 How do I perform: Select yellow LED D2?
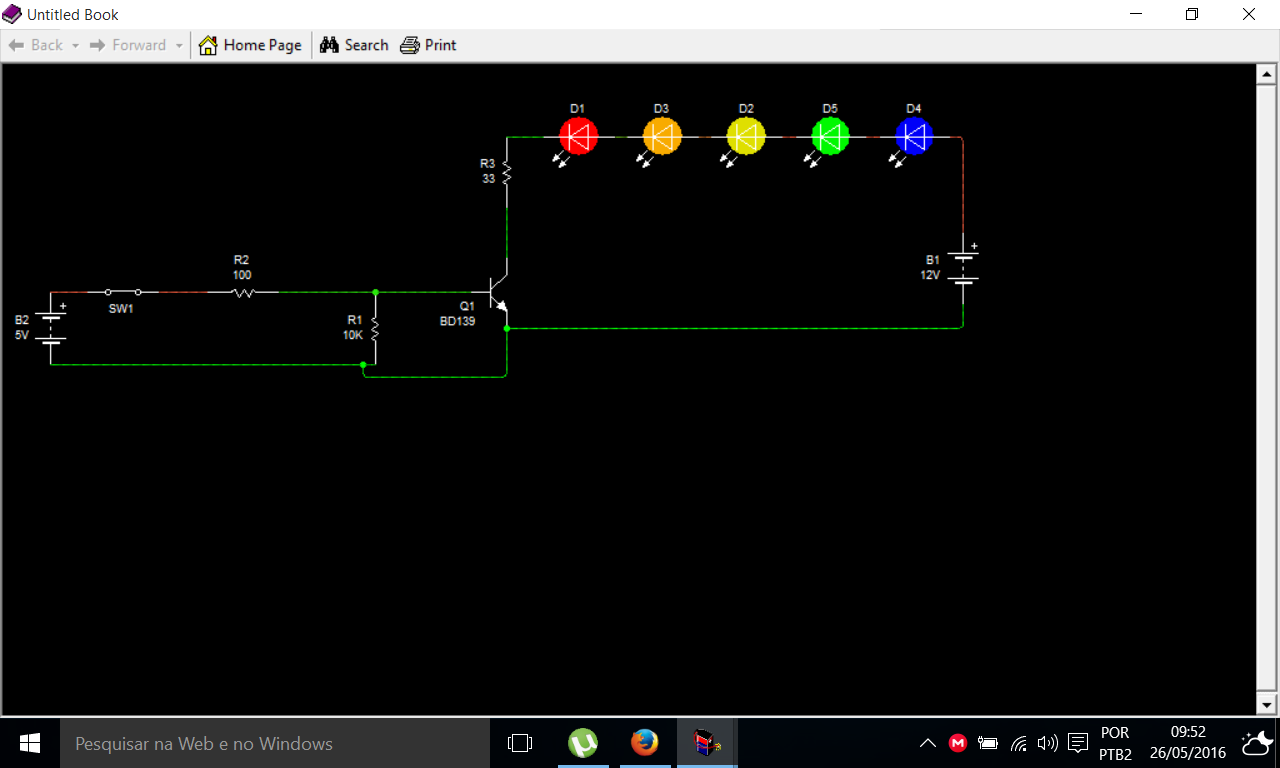pyautogui.click(x=746, y=136)
